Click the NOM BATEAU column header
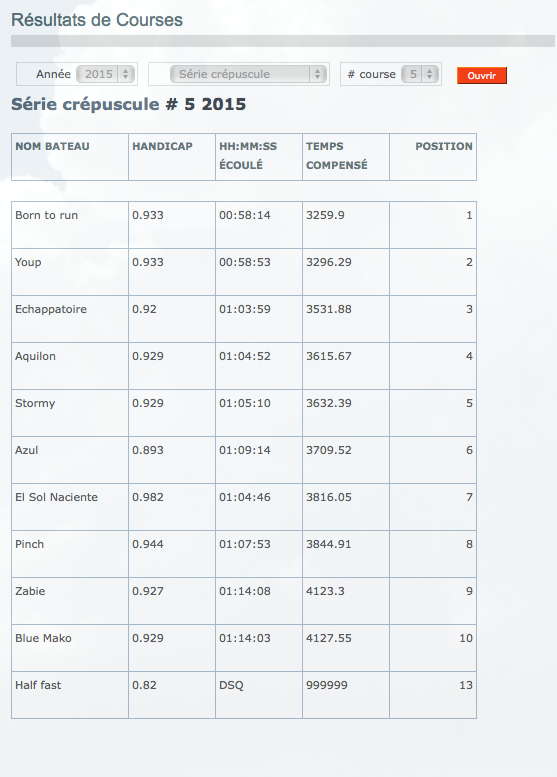The image size is (557, 777). click(53, 146)
